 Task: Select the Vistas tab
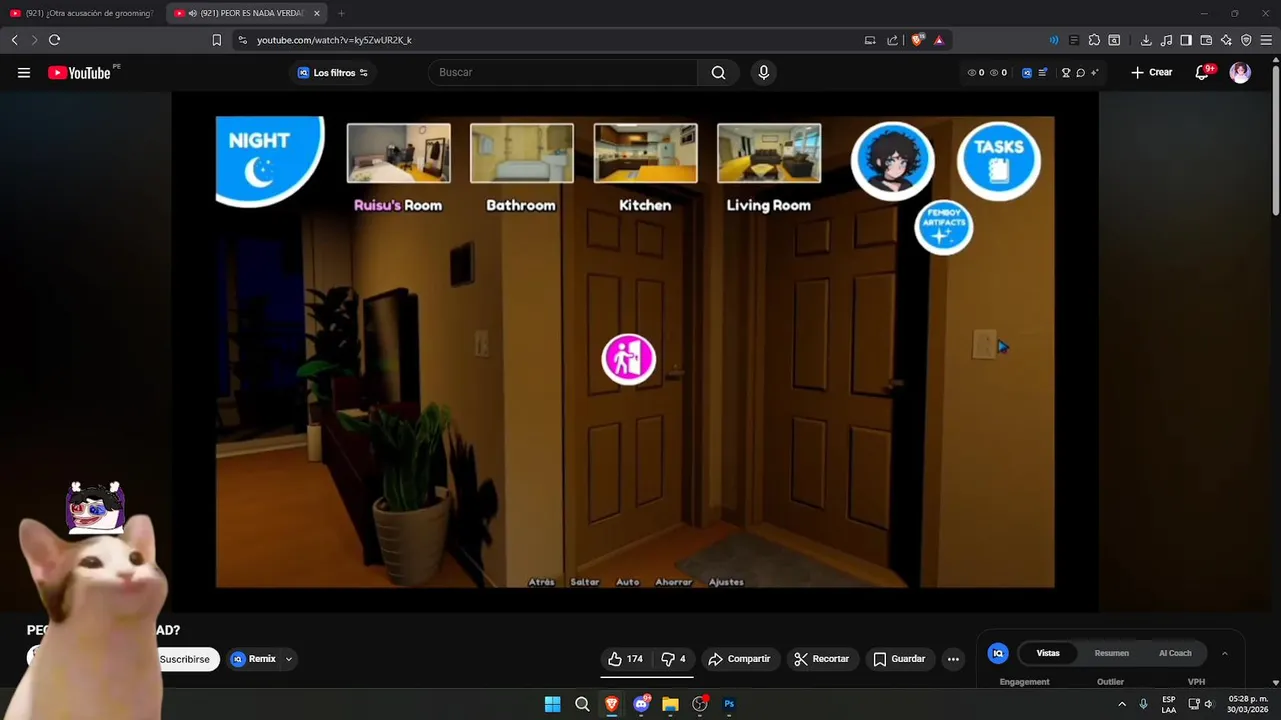(x=1048, y=653)
